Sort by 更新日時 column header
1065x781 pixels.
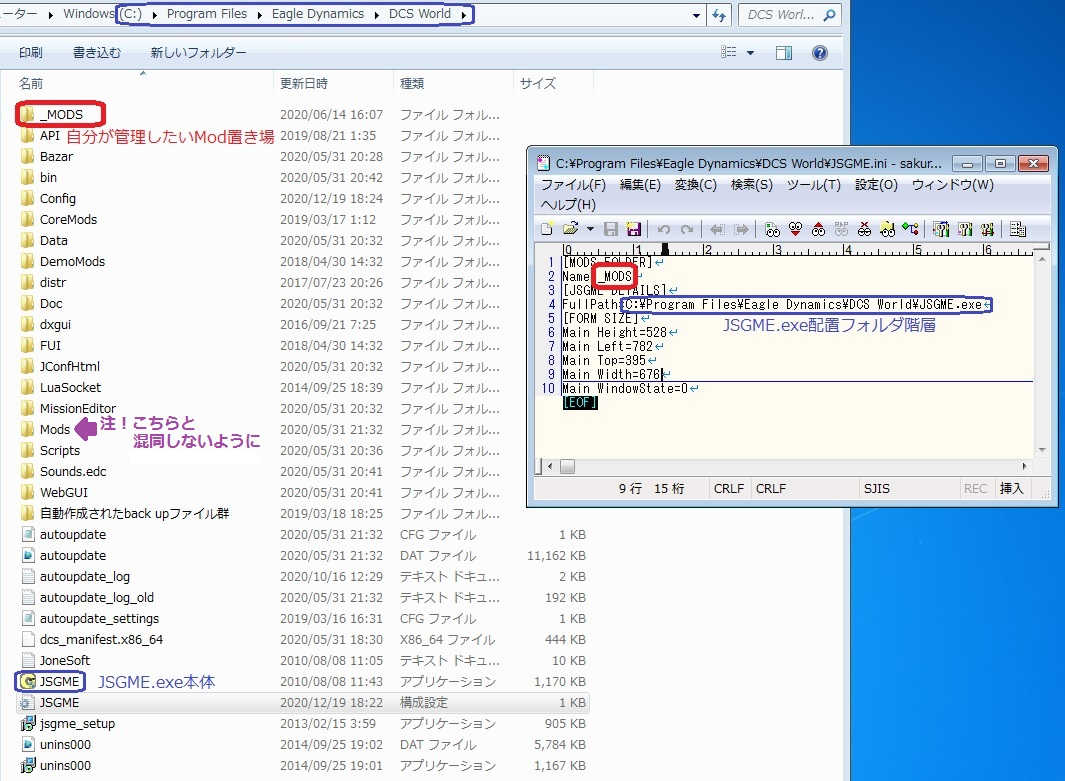[x=304, y=83]
